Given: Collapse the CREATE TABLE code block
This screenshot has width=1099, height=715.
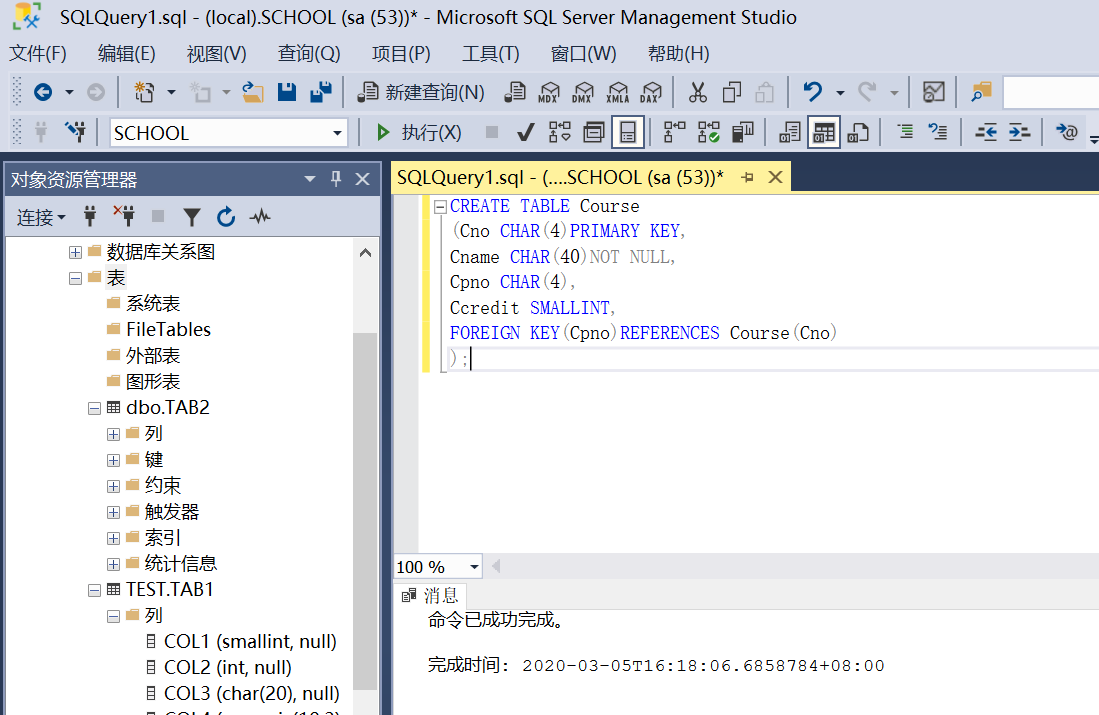Looking at the screenshot, I should (x=440, y=206).
